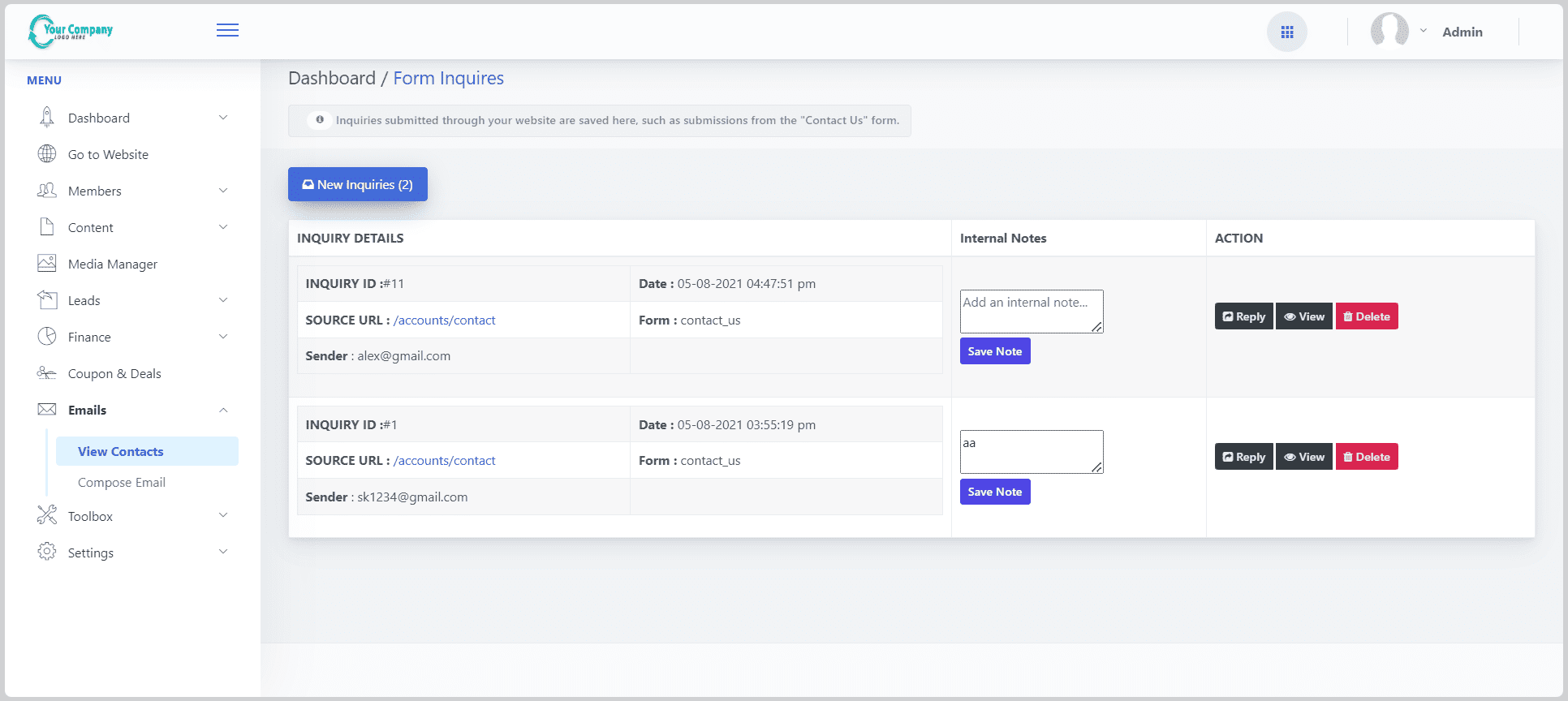Open Compose Email menu item
The width and height of the screenshot is (1568, 701).
point(122,483)
